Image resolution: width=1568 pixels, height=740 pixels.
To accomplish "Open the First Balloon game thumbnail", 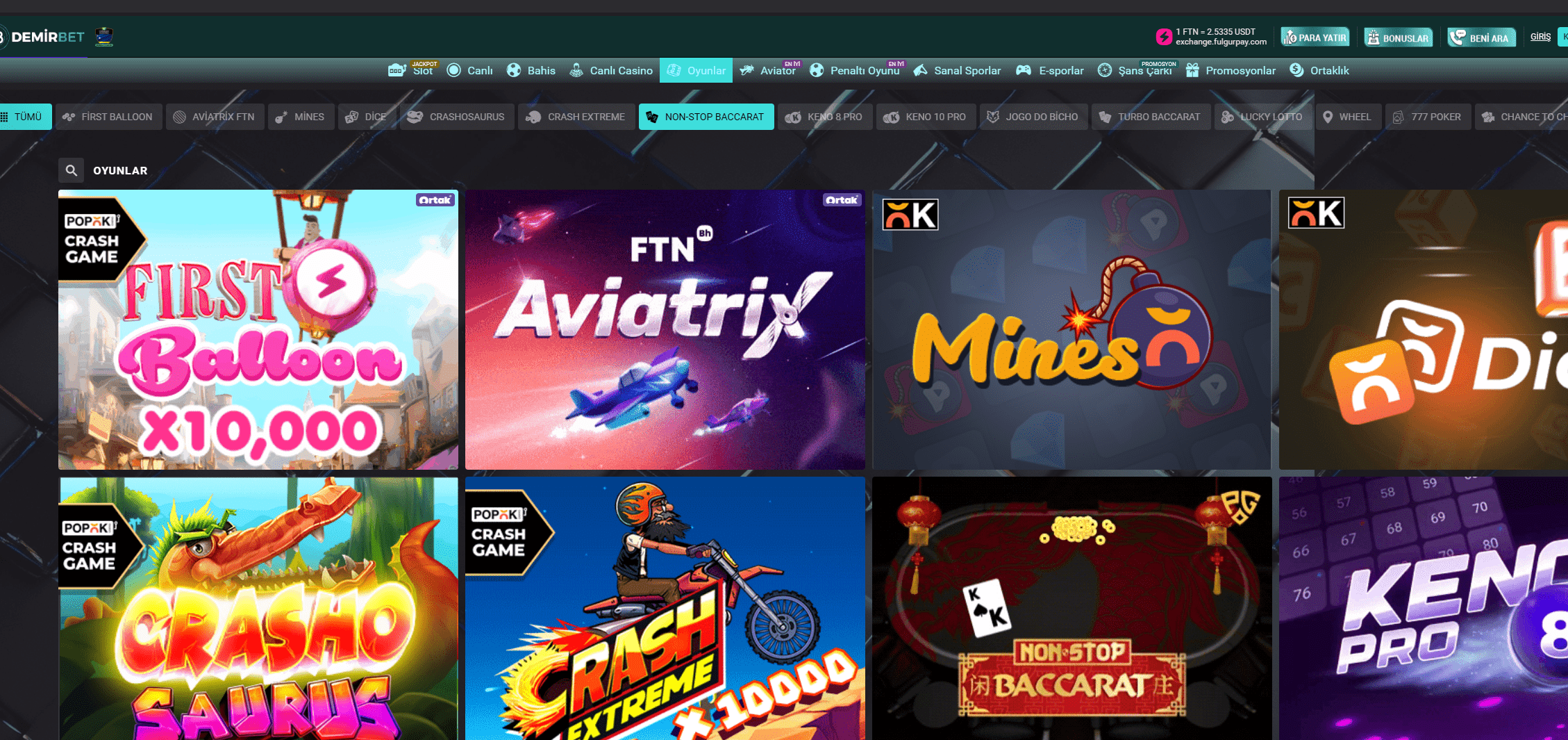I will pos(258,329).
